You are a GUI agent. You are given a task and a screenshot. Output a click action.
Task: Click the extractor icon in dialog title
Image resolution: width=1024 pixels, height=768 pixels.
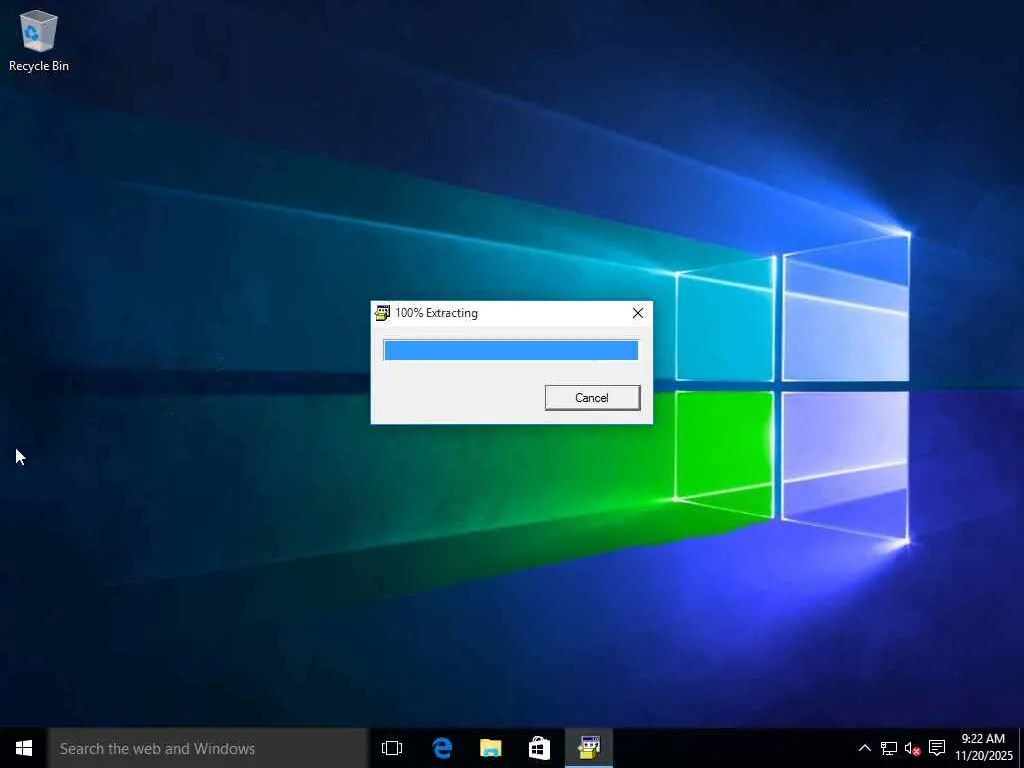pos(383,313)
